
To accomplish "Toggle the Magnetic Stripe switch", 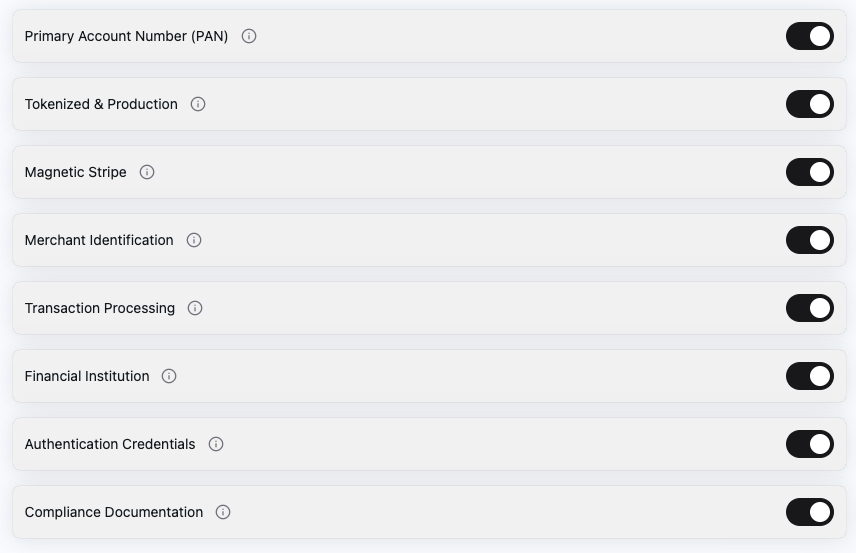I will pos(809,172).
